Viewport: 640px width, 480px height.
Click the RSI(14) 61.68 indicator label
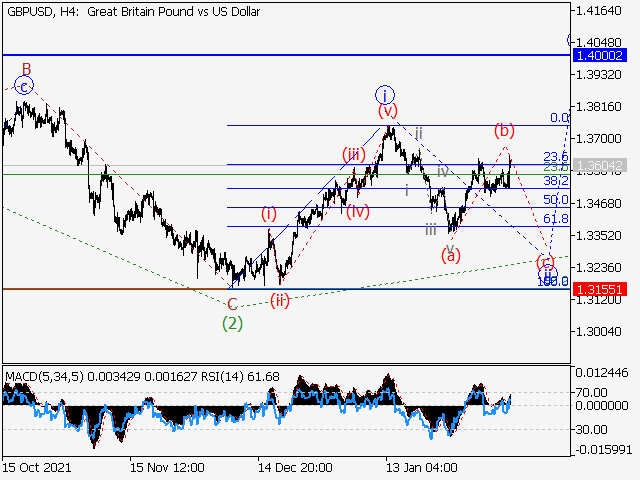(x=240, y=376)
